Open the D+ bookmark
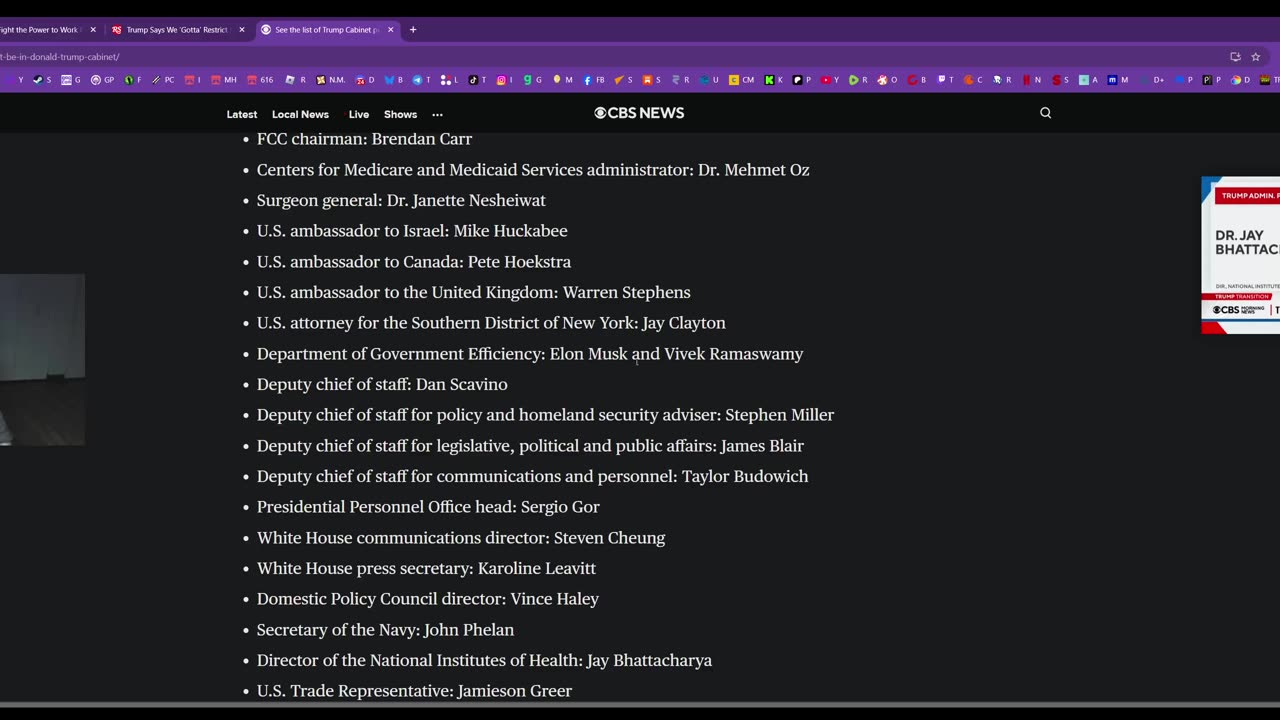 point(1152,80)
